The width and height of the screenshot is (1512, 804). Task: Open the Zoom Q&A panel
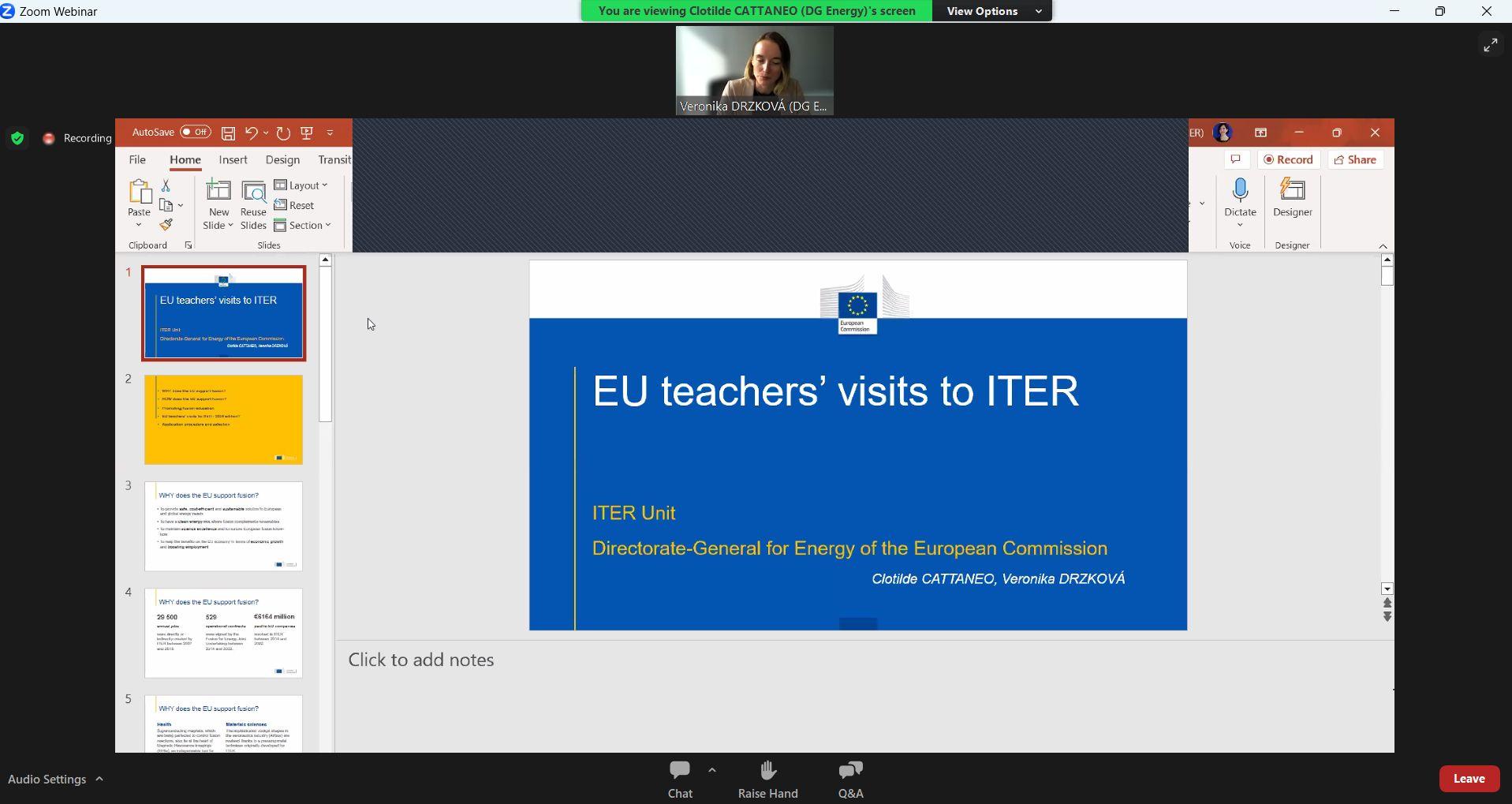pyautogui.click(x=850, y=780)
